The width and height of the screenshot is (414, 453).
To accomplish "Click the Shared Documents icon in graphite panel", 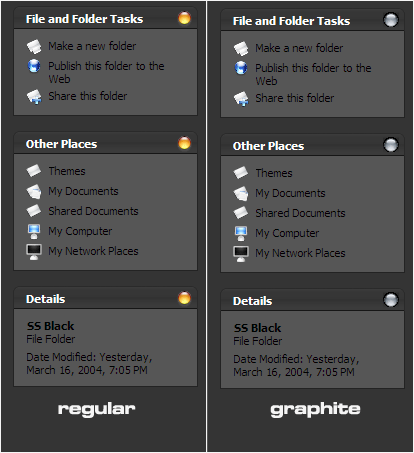I will (241, 213).
